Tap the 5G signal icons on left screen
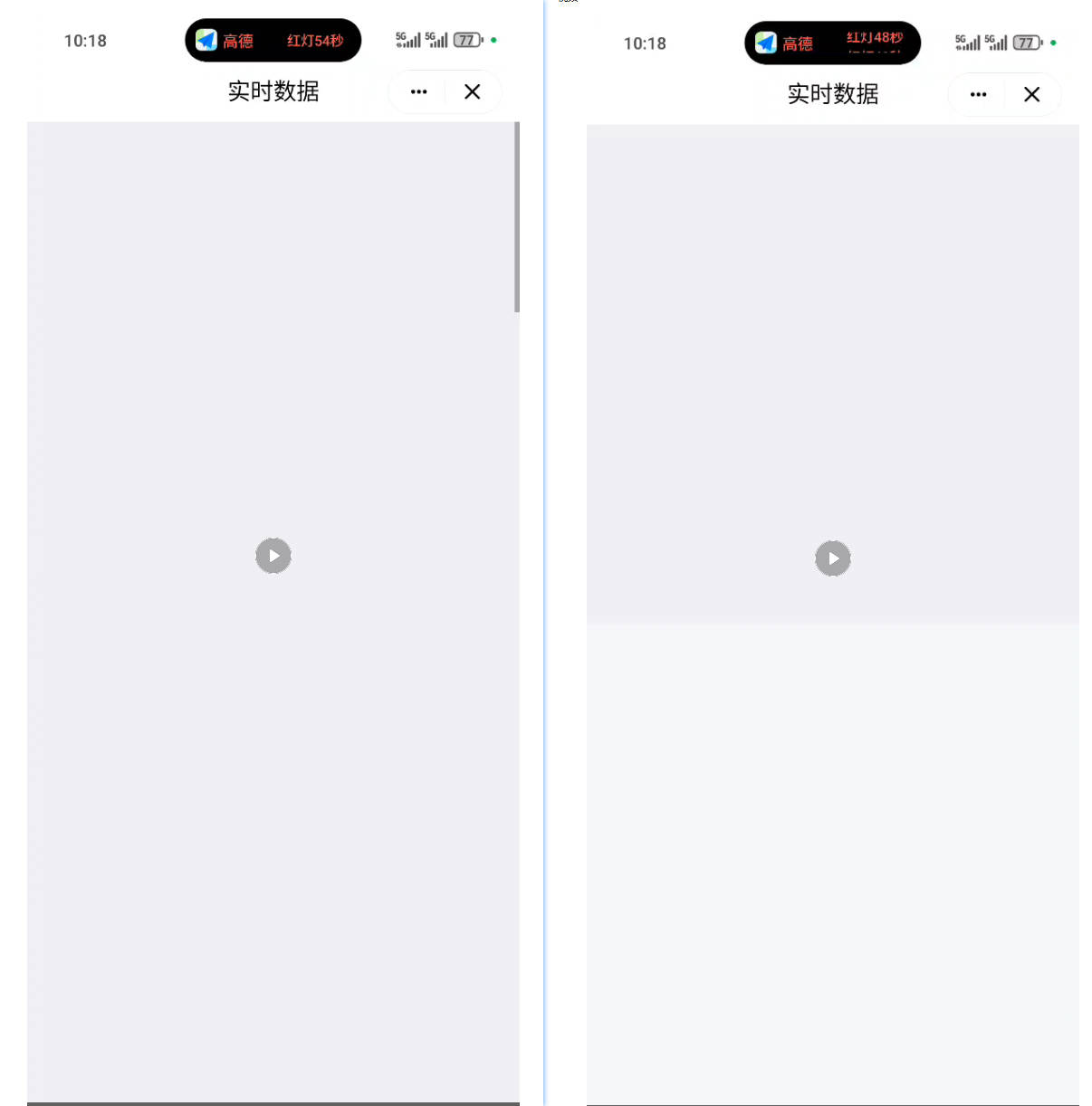Image resolution: width=1092 pixels, height=1106 pixels. tap(422, 40)
